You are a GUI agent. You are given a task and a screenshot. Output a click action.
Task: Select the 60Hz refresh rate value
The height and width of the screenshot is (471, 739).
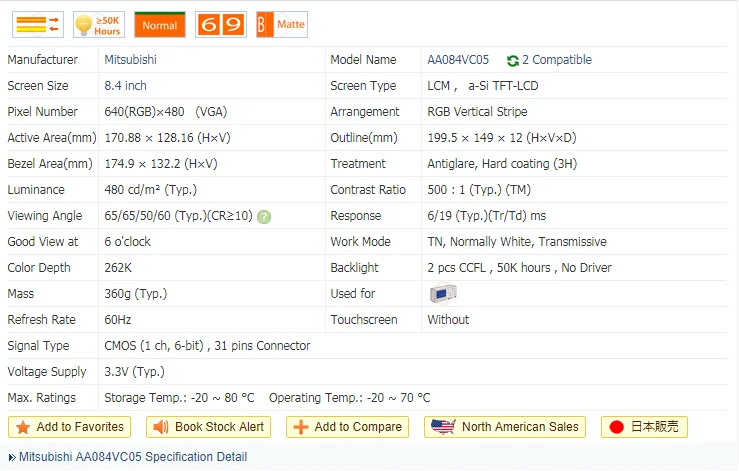click(x=118, y=320)
